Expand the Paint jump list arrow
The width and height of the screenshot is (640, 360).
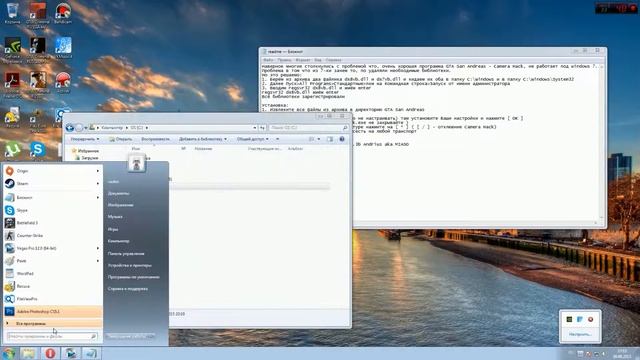tap(98, 261)
